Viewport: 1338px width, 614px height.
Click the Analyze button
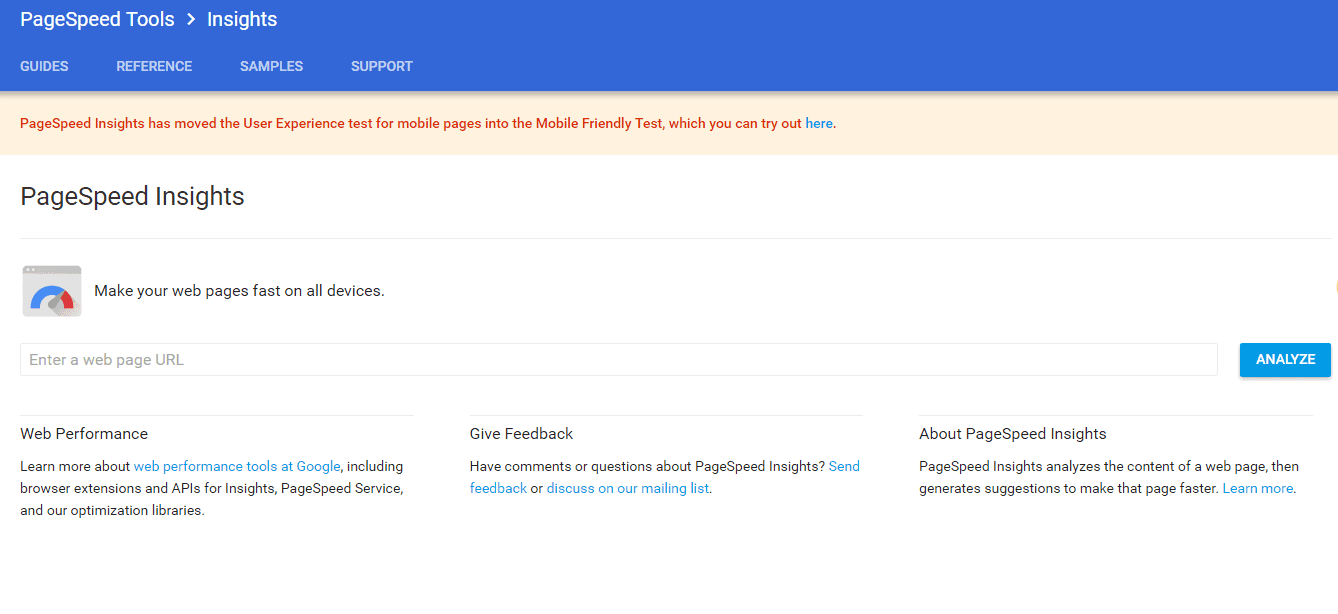point(1285,360)
